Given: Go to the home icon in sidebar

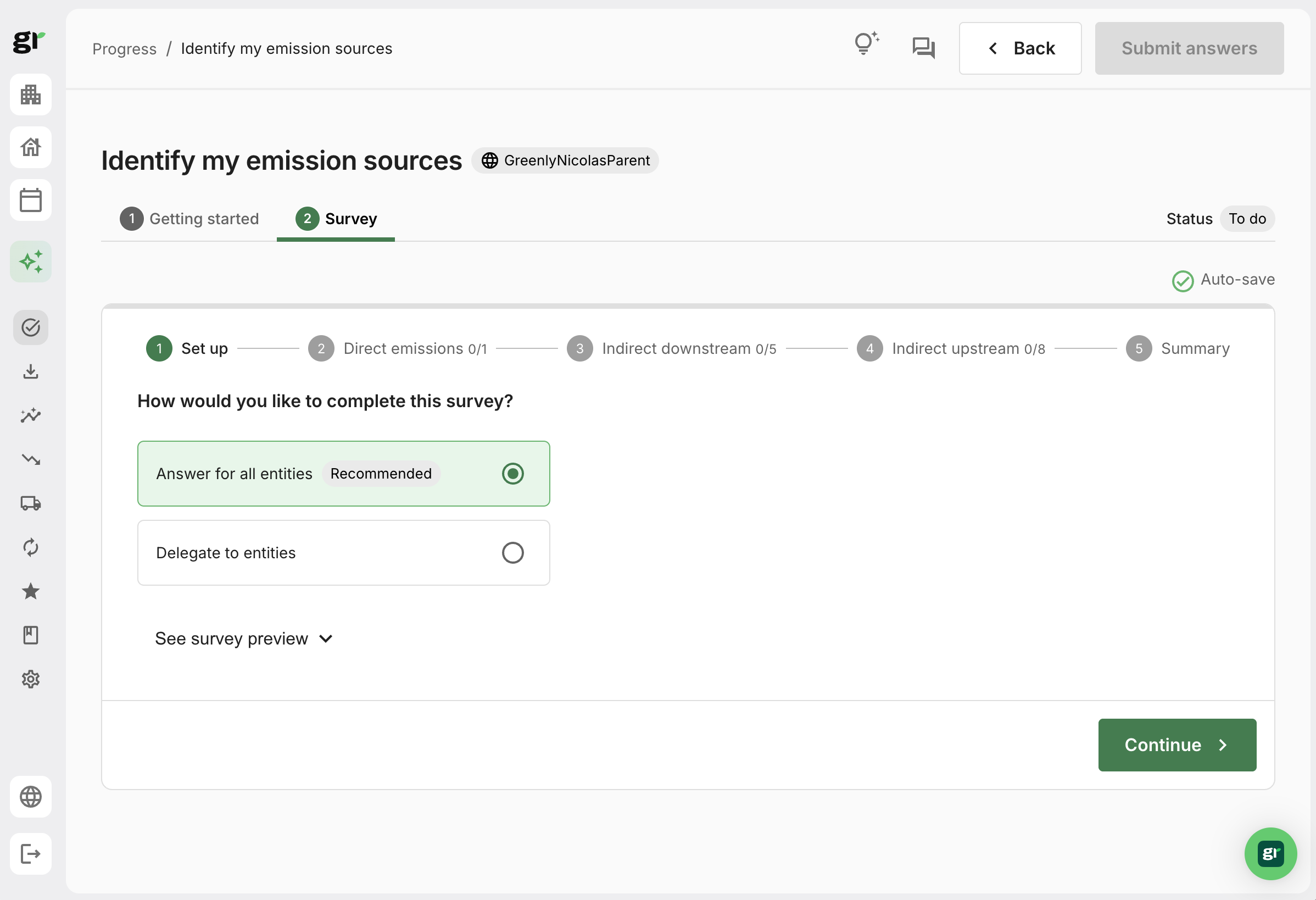Looking at the screenshot, I should [31, 147].
